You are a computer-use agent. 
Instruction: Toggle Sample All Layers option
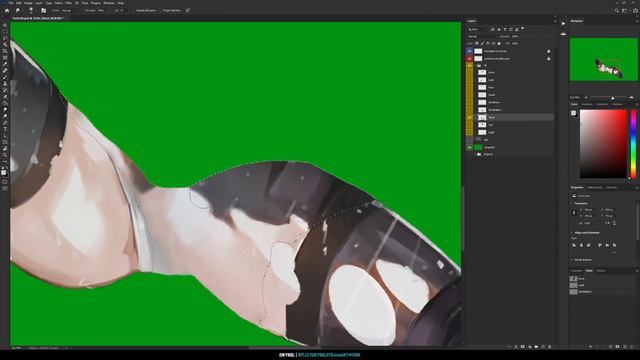pyautogui.click(x=146, y=11)
